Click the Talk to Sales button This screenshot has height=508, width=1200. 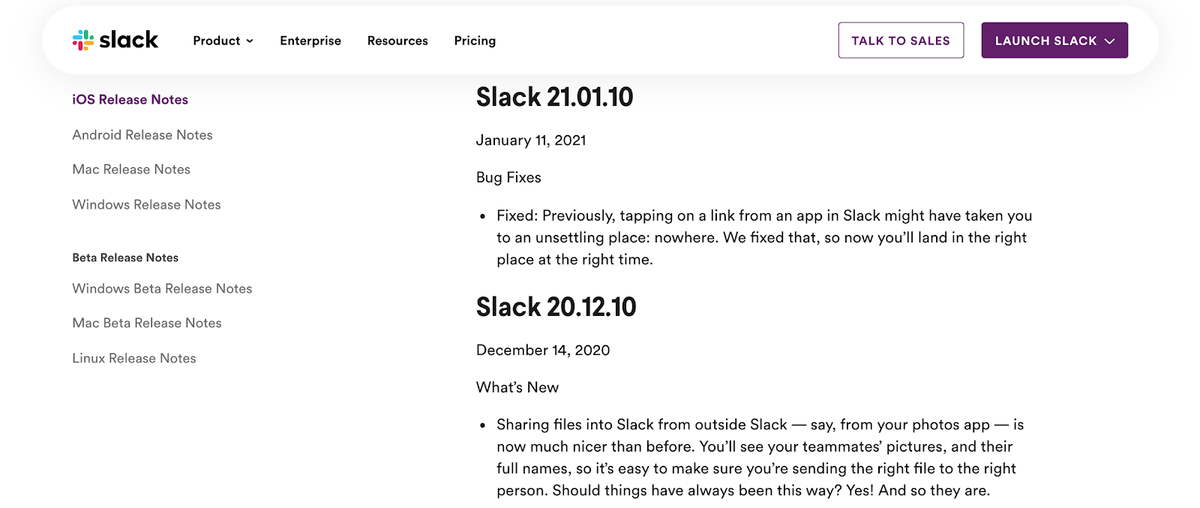[x=900, y=41]
